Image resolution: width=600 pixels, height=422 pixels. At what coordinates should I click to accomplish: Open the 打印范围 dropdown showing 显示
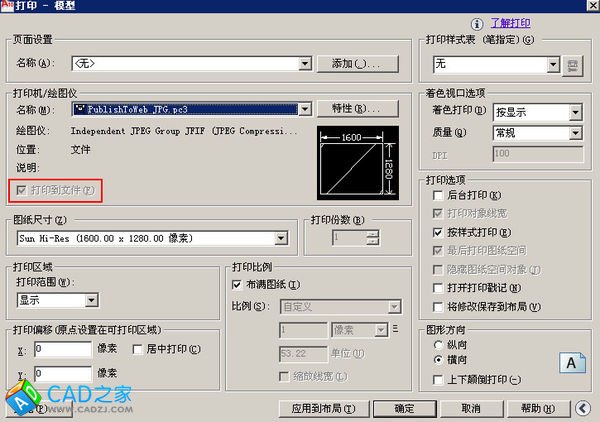[91, 299]
